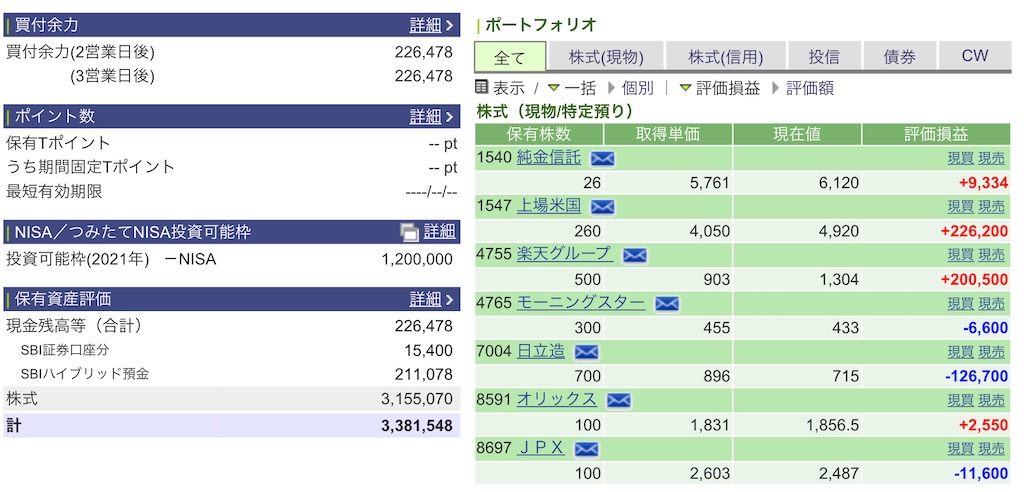The height and width of the screenshot is (492, 1024).
Task: Click mail icon next to ＪＰＸ
Action: [x=586, y=450]
